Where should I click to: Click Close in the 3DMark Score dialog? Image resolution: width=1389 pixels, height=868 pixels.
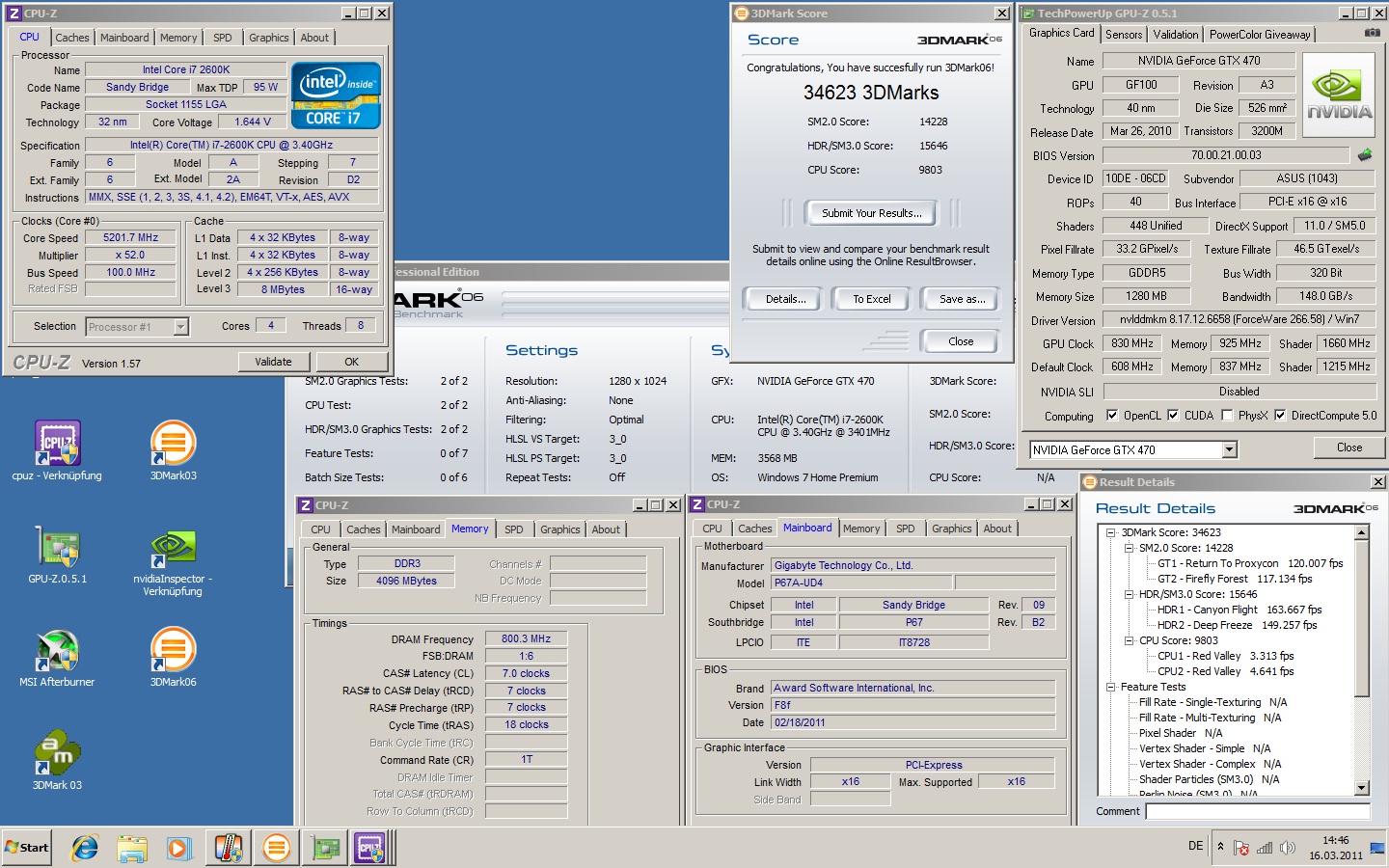pyautogui.click(x=961, y=341)
